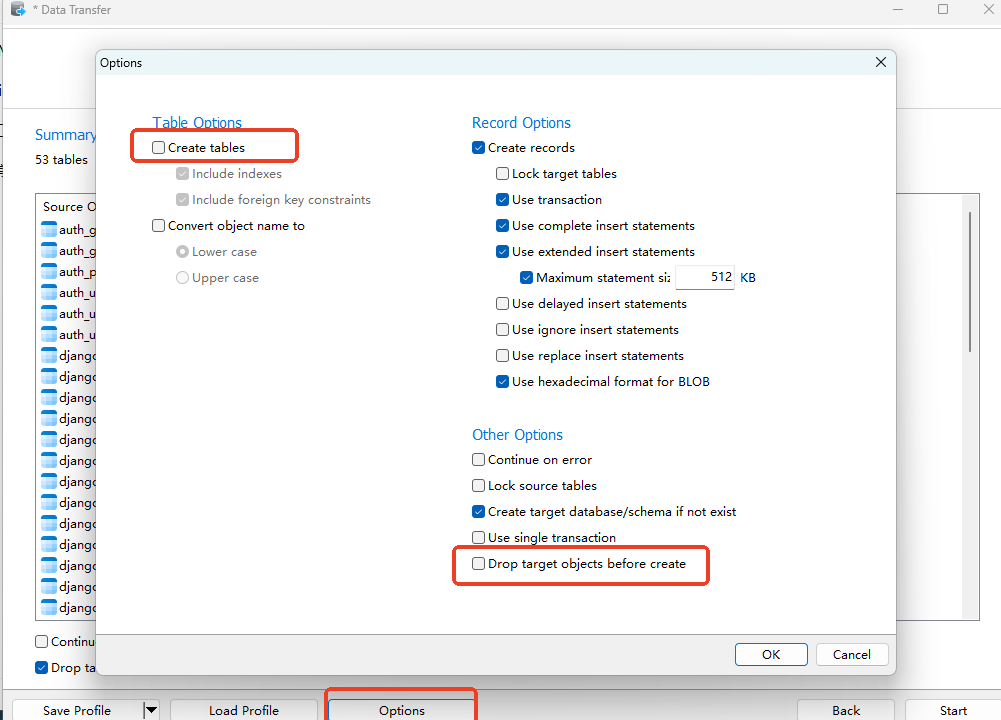Viewport: 1001px width, 720px height.
Task: Click the KB unit label
Action: pyautogui.click(x=748, y=278)
